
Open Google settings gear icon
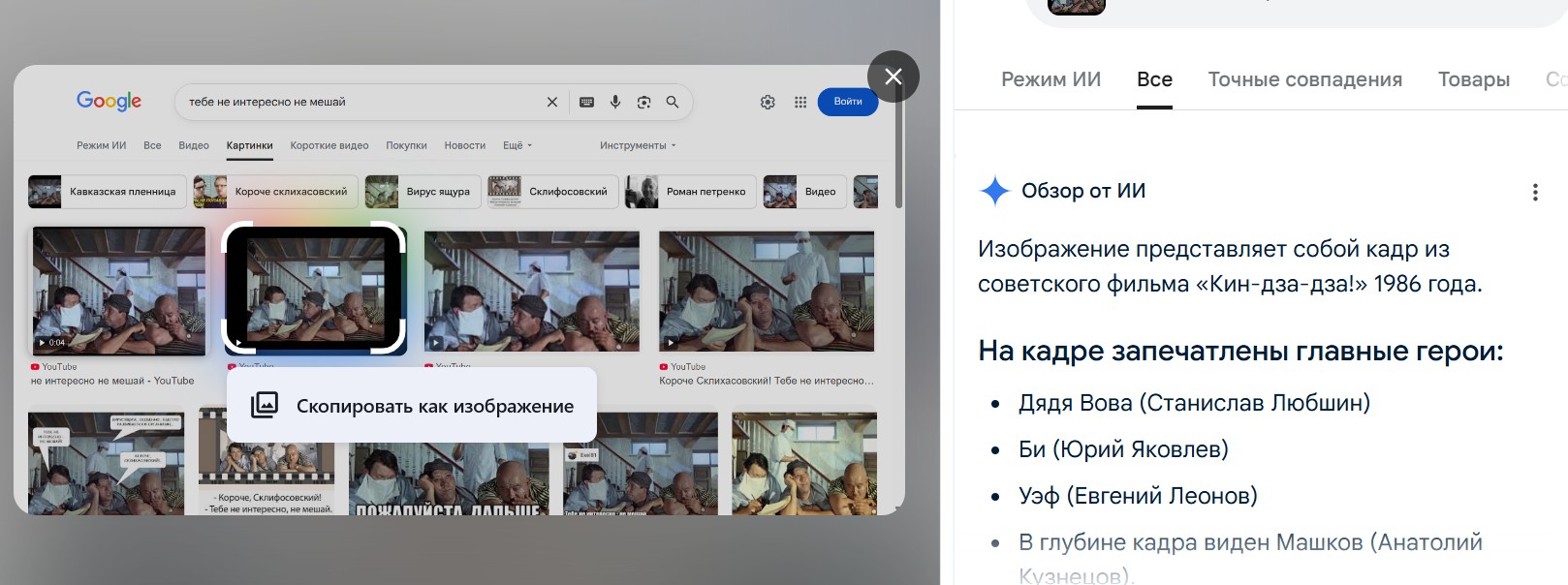coord(768,102)
